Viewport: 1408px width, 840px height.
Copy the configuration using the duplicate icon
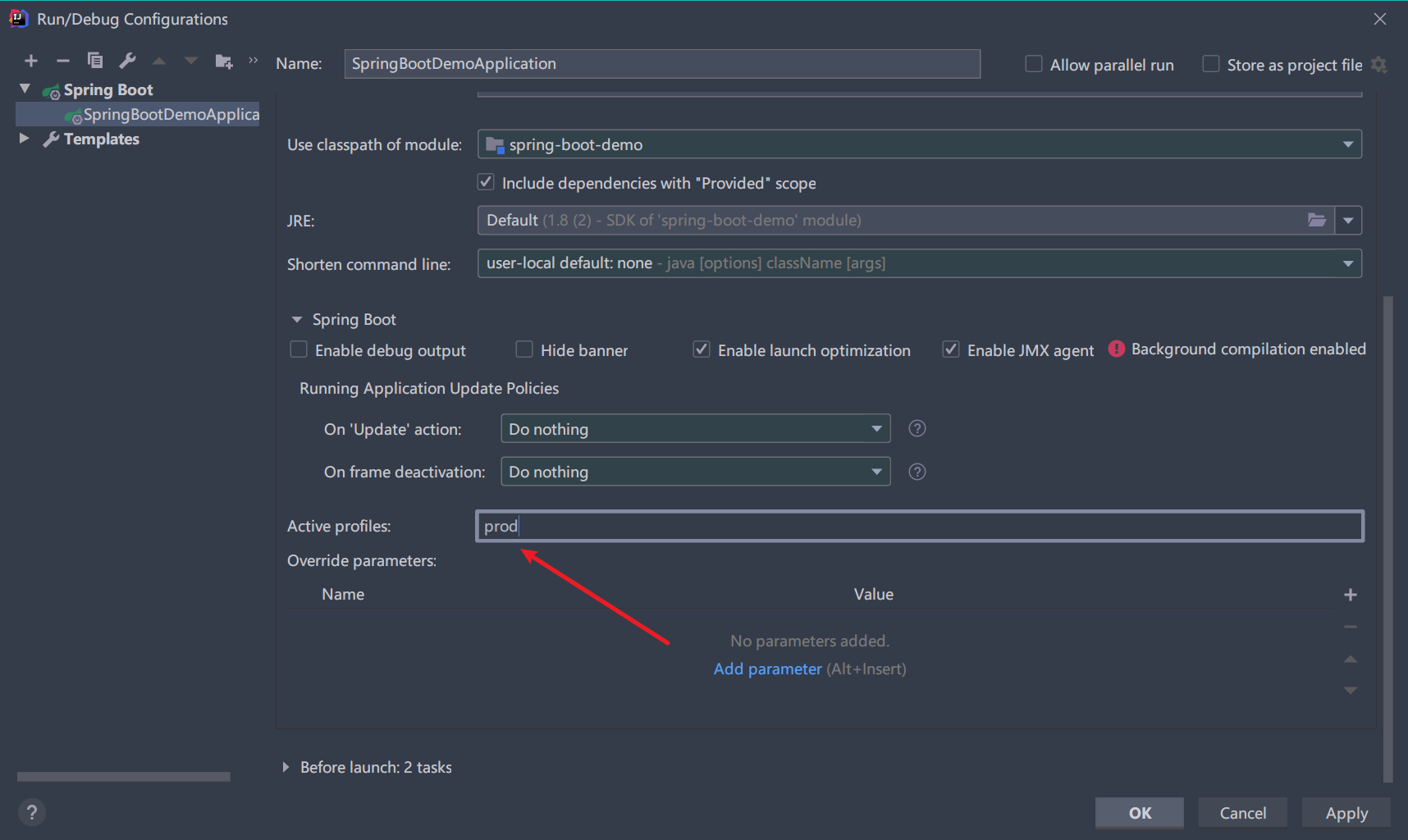95,61
